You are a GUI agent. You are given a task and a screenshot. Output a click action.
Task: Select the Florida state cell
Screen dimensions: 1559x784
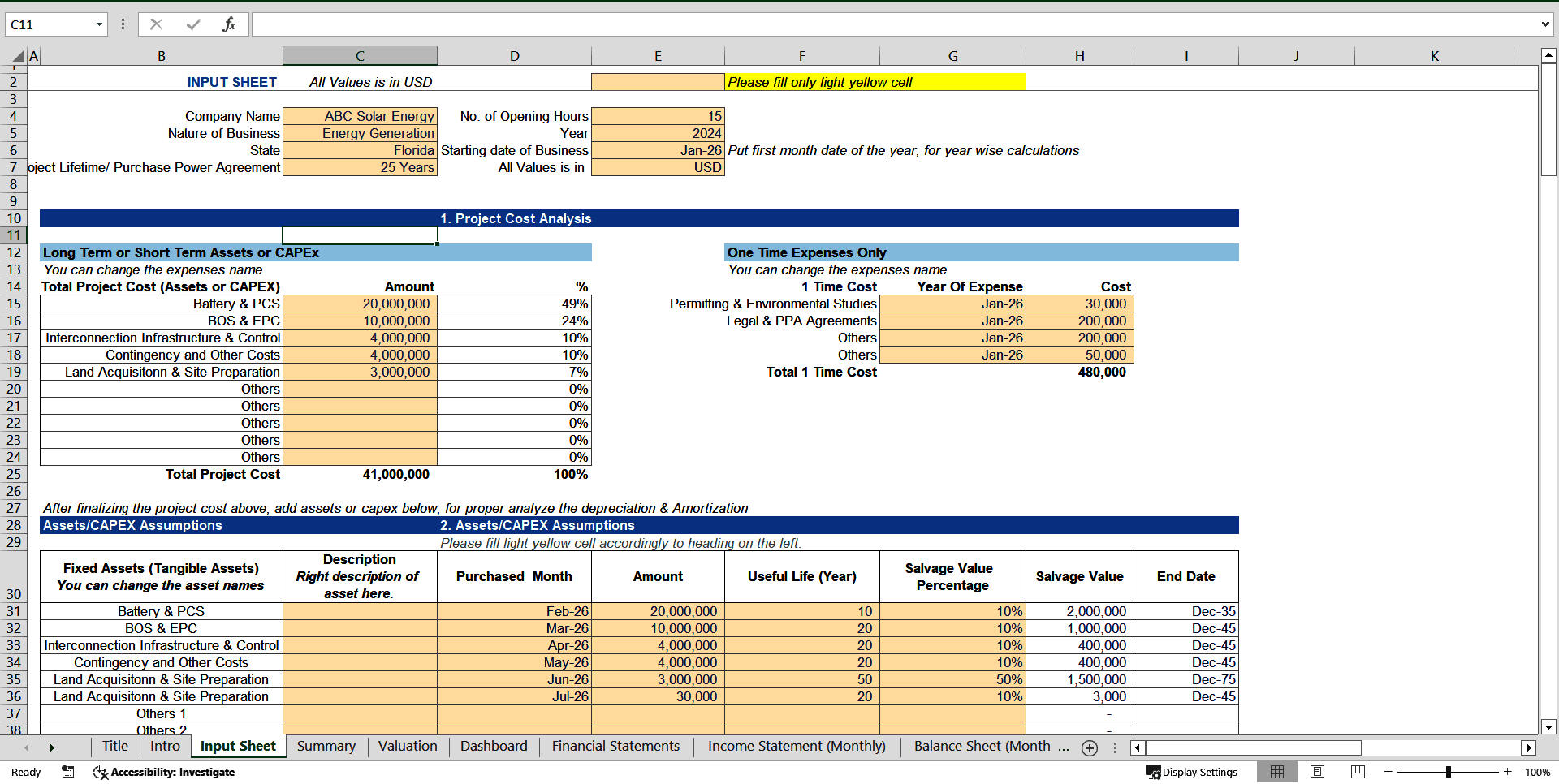click(360, 150)
